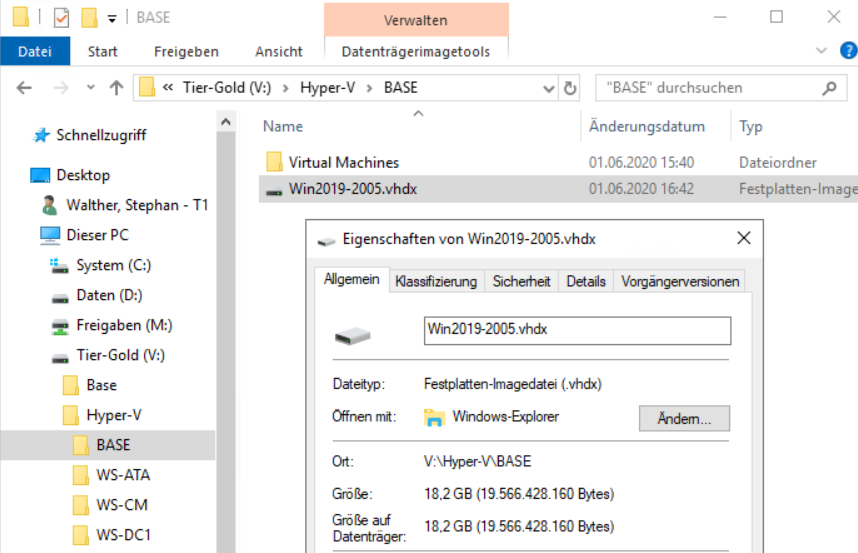
Task: Select Desktop in the navigation tree
Action: pyautogui.click(x=83, y=175)
